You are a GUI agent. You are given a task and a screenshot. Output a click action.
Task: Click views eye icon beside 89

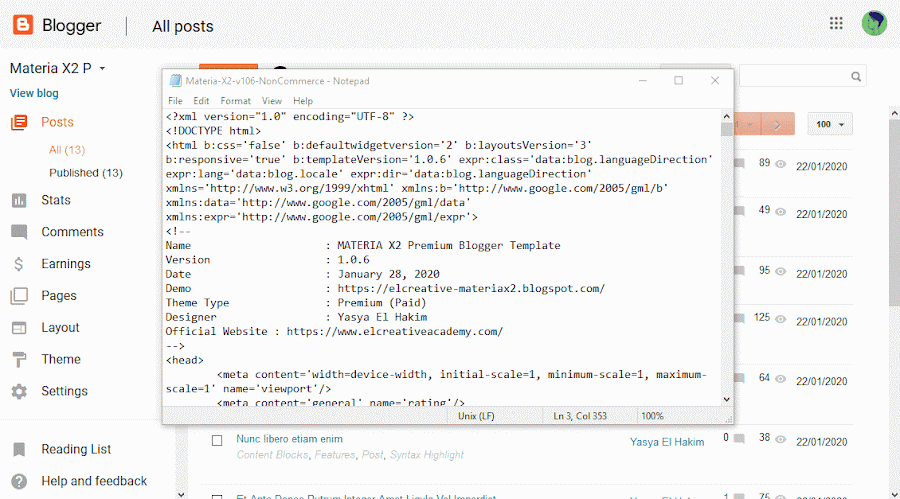click(781, 164)
